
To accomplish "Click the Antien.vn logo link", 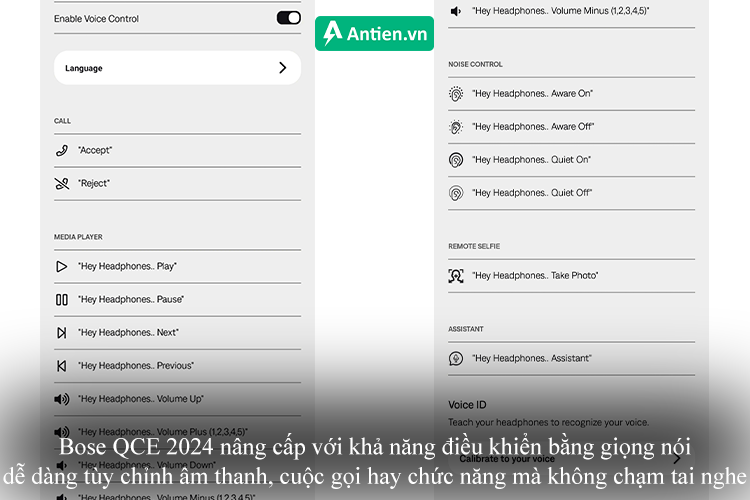I will (x=374, y=33).
